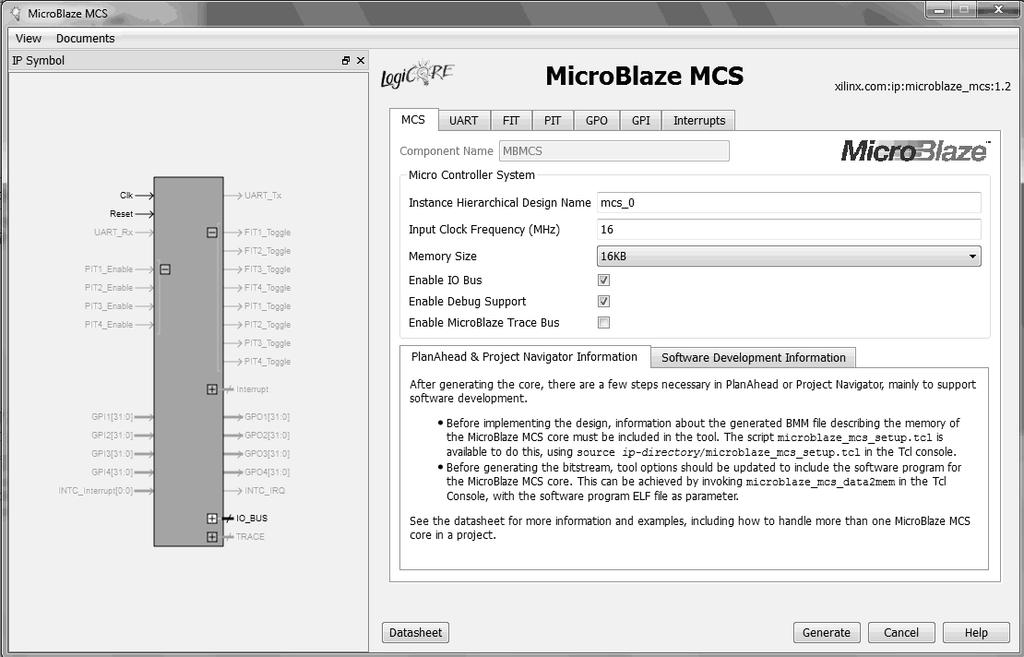
Task: Click the GPO4[31:0] port label
Action: click(x=267, y=472)
